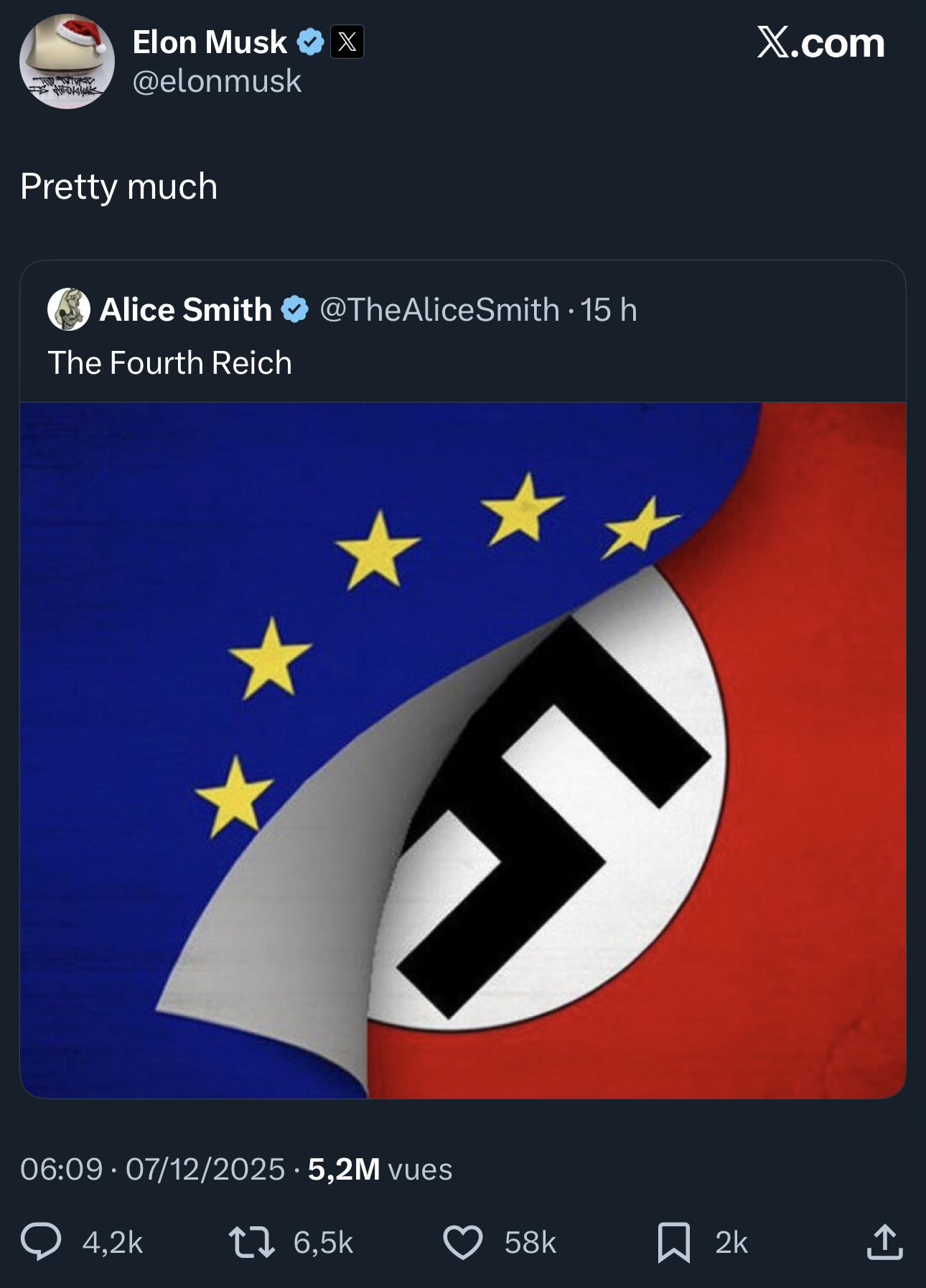Image resolution: width=926 pixels, height=1288 pixels.
Task: Click the Alice Smith display name
Action: pos(185,310)
